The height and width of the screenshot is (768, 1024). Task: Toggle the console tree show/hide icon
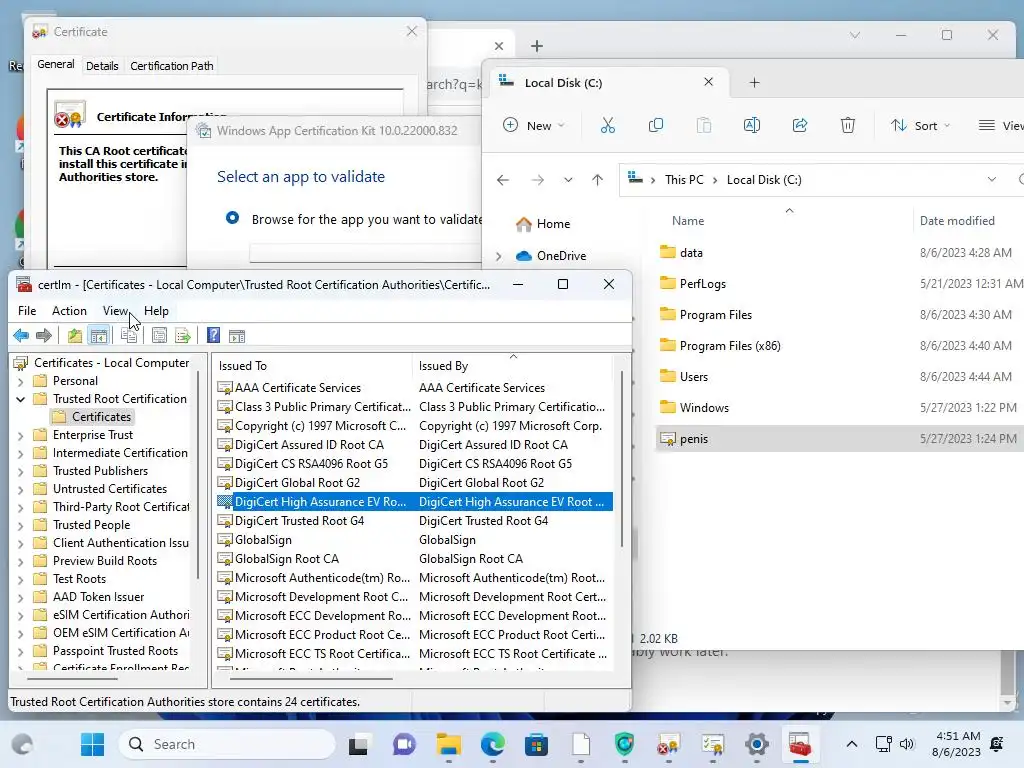(x=99, y=336)
